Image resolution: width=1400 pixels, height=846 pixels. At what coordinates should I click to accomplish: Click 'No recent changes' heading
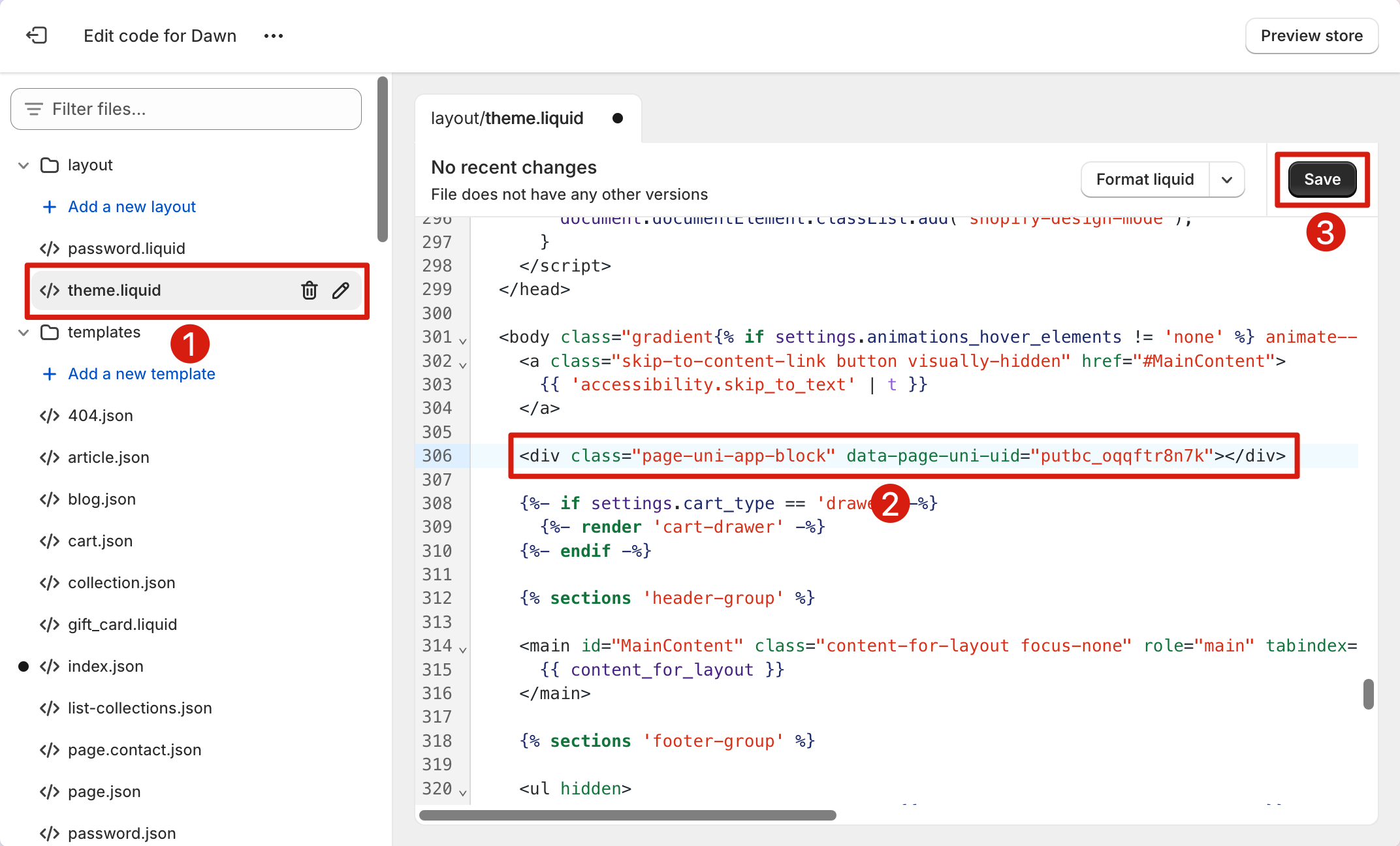point(514,168)
